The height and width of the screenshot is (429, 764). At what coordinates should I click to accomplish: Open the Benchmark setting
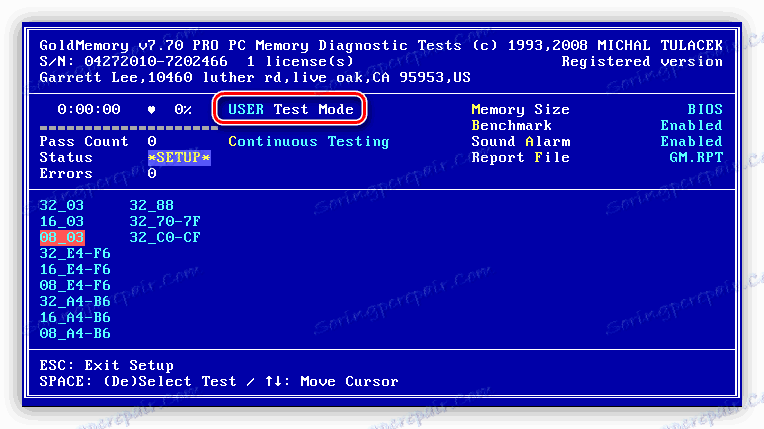coord(512,125)
